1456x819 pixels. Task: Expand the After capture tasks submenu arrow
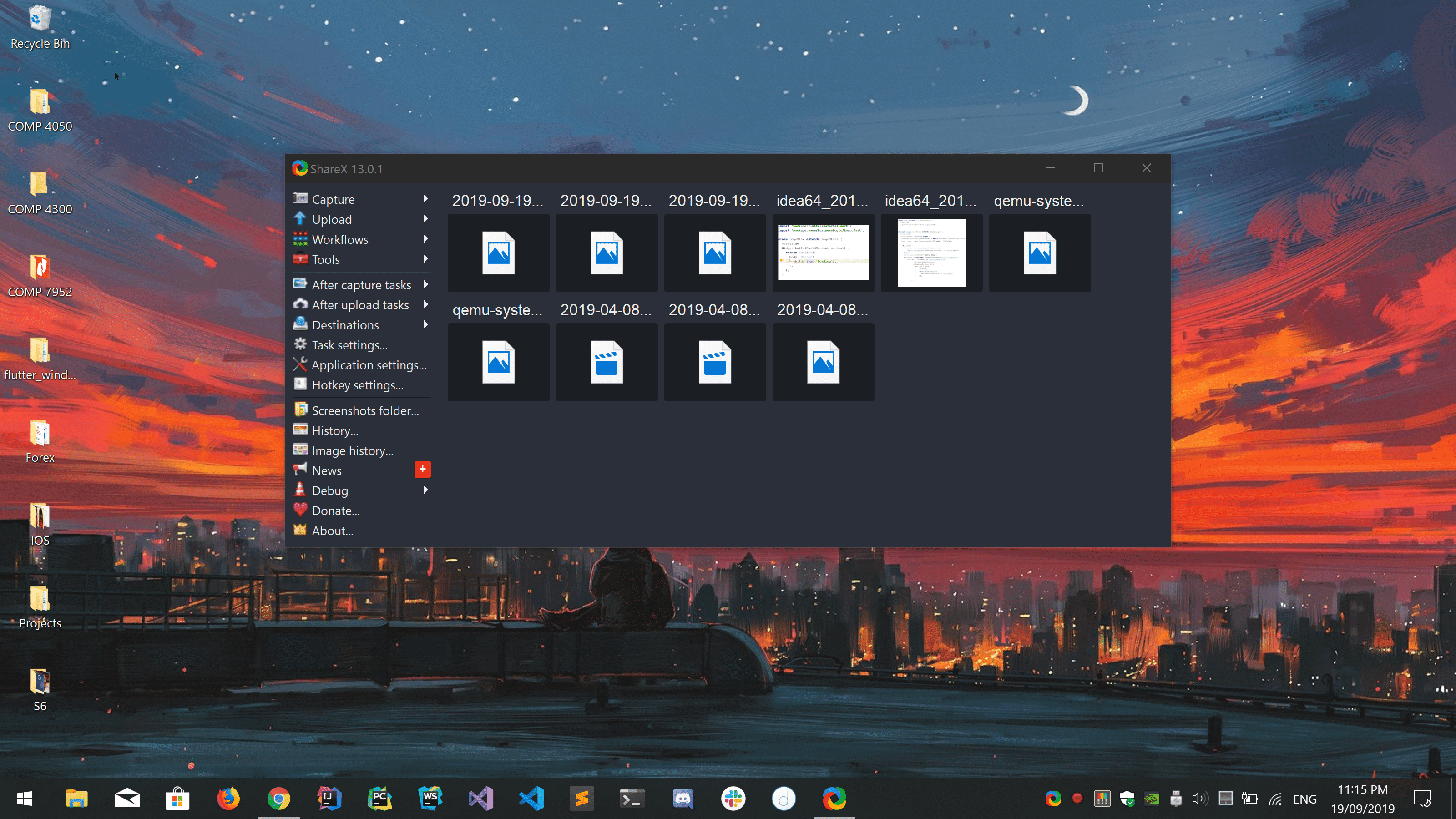tap(425, 284)
